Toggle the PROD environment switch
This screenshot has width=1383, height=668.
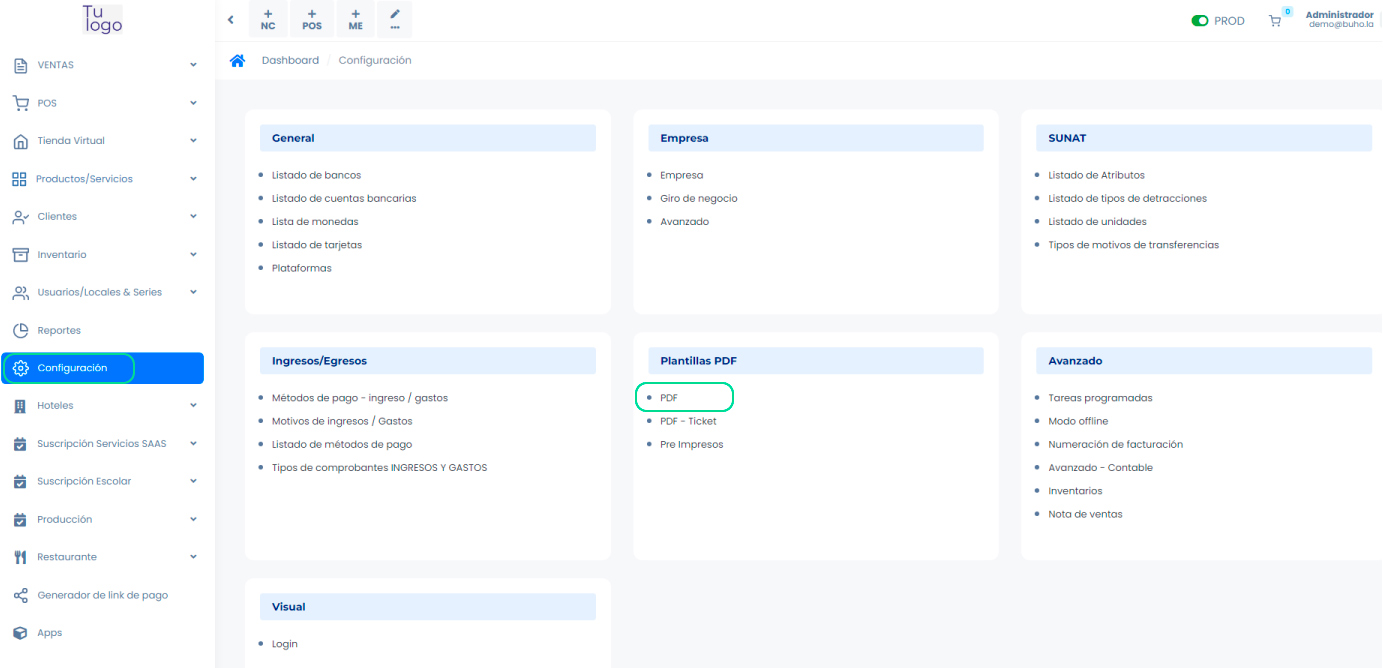click(1200, 21)
